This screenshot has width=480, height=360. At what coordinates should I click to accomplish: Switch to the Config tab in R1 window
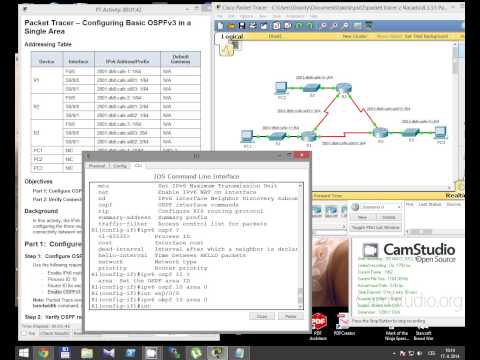click(x=120, y=166)
